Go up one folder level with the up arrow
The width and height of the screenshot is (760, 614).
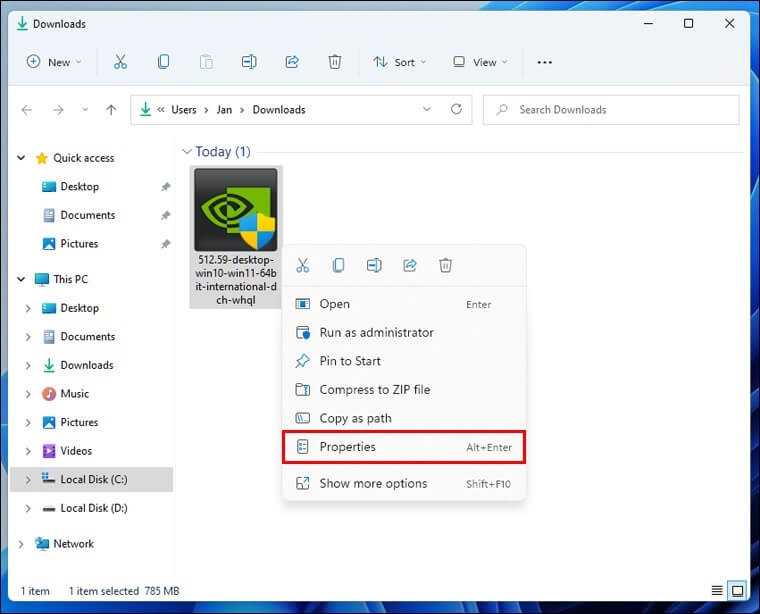tap(111, 110)
